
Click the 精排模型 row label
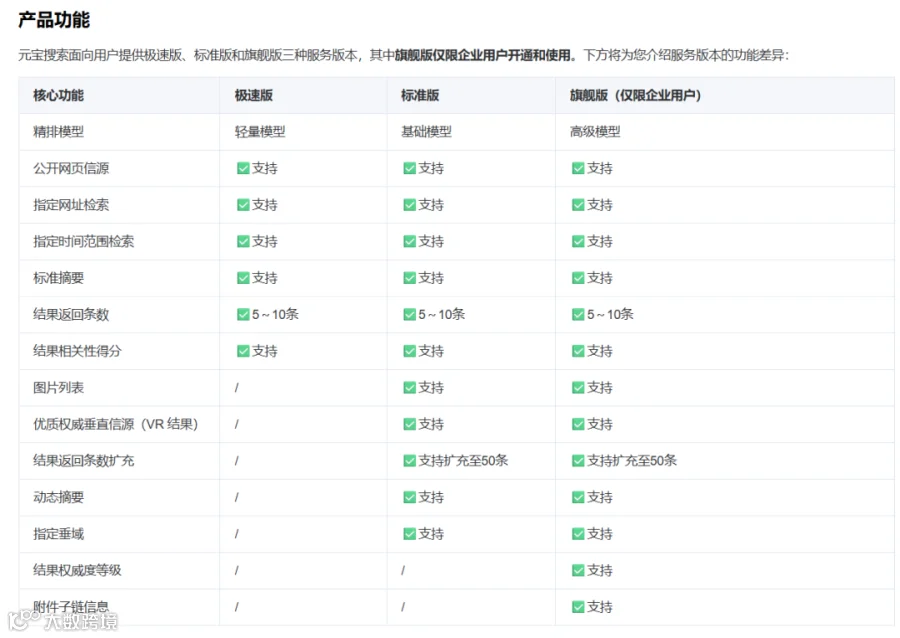coord(59,132)
